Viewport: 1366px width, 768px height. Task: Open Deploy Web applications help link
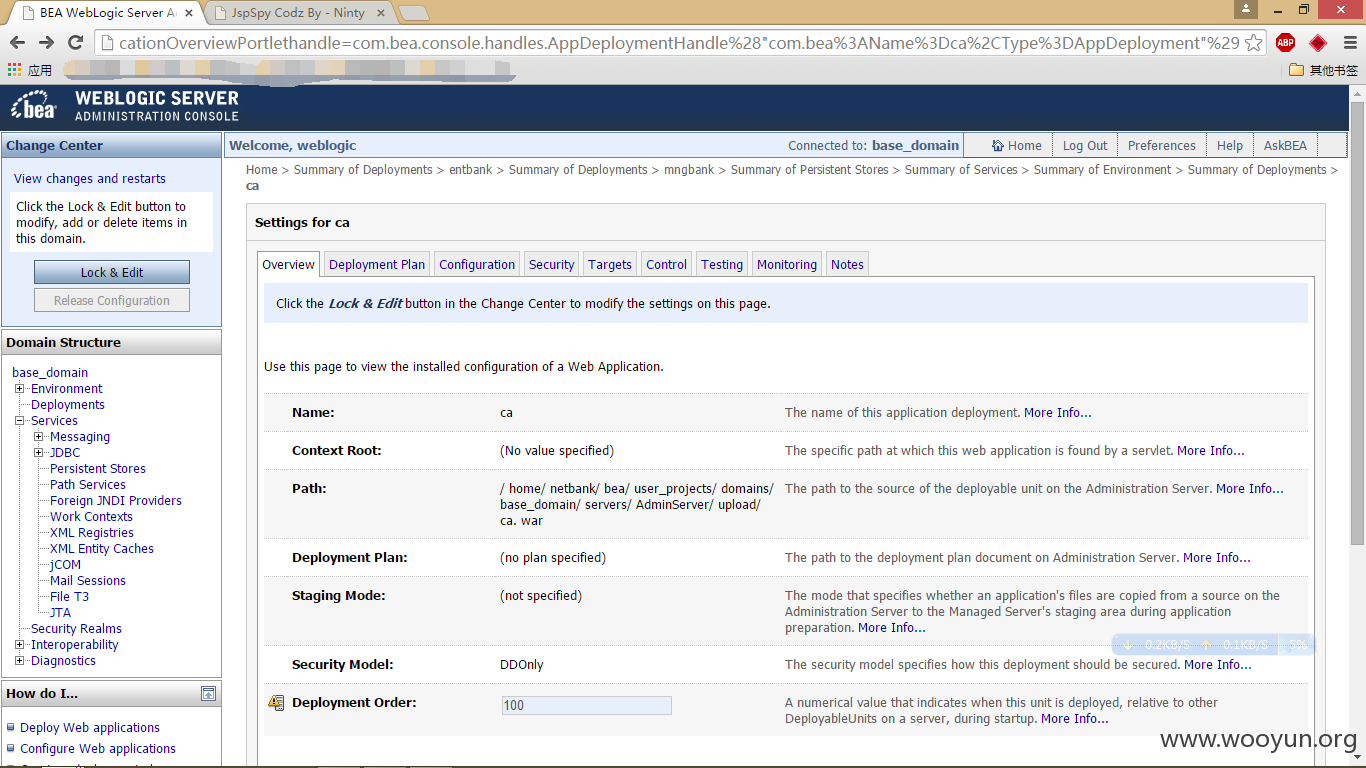90,727
